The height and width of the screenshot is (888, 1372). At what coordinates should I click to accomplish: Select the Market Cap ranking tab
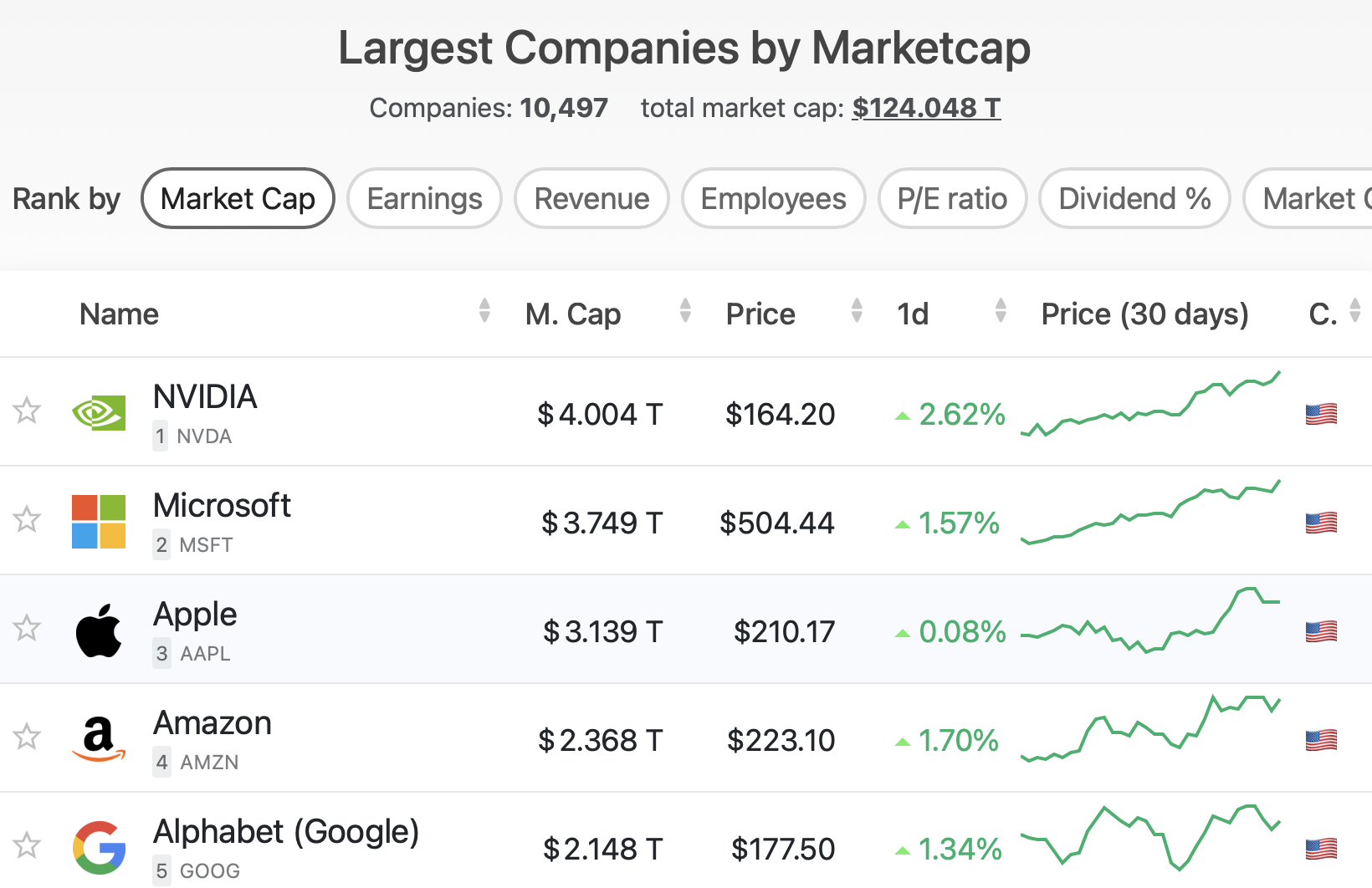pos(238,198)
